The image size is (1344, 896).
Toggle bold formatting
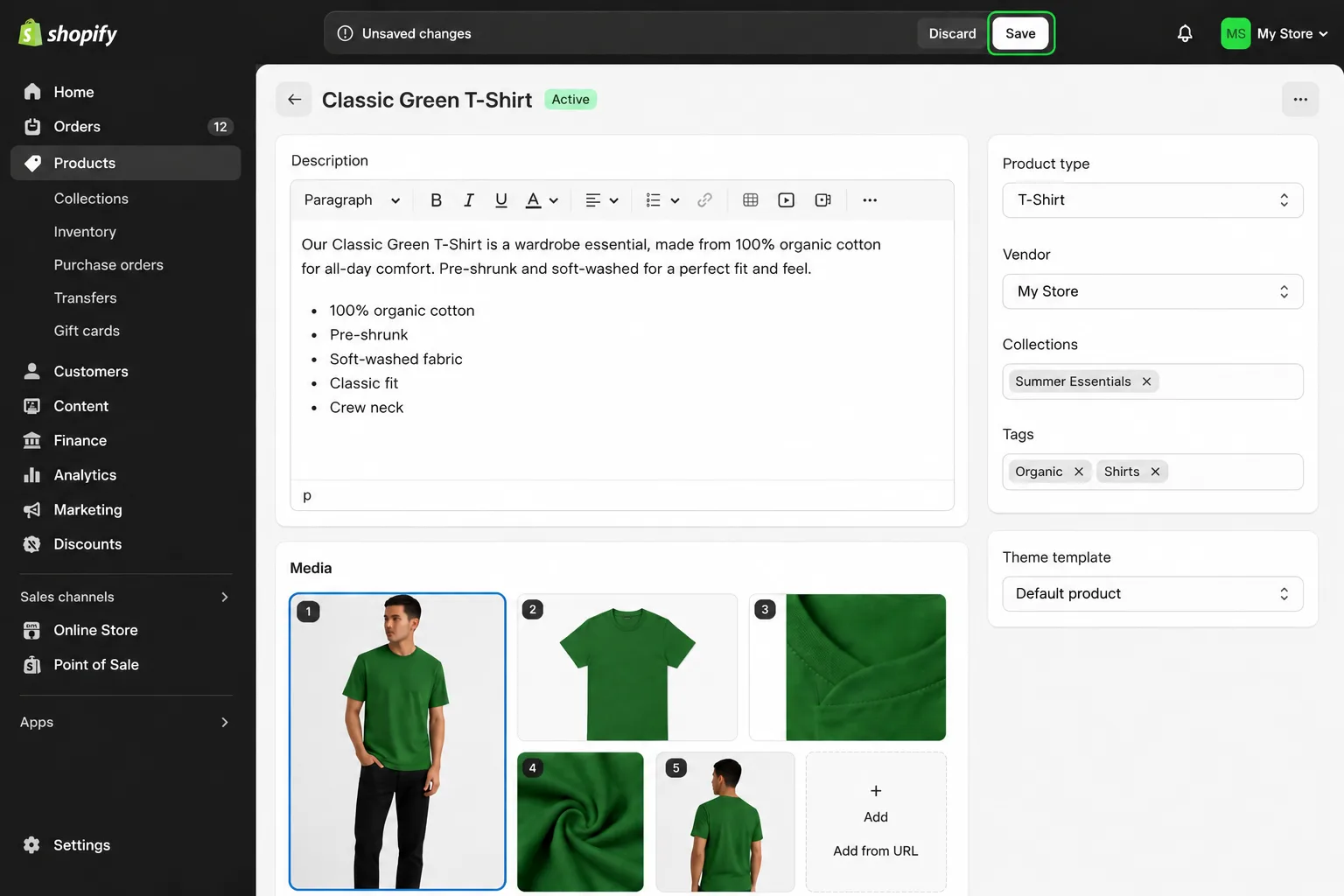pos(436,200)
